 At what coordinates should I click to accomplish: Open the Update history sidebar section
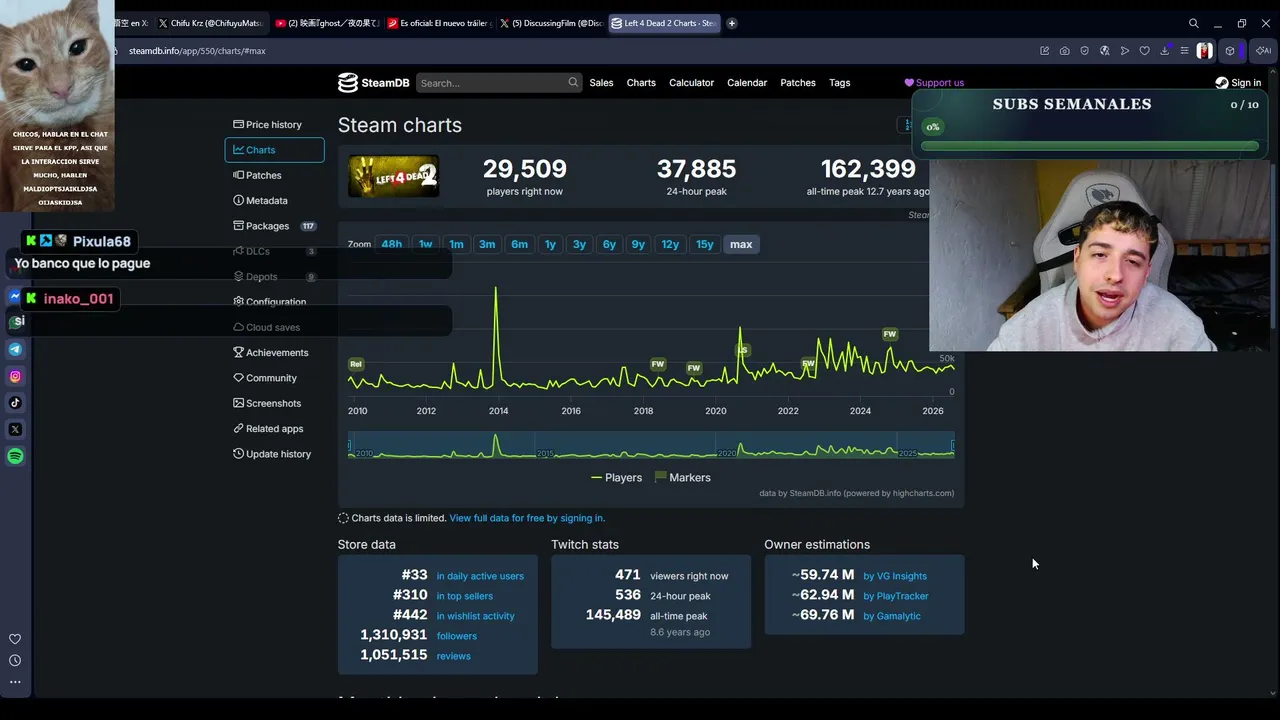274,454
